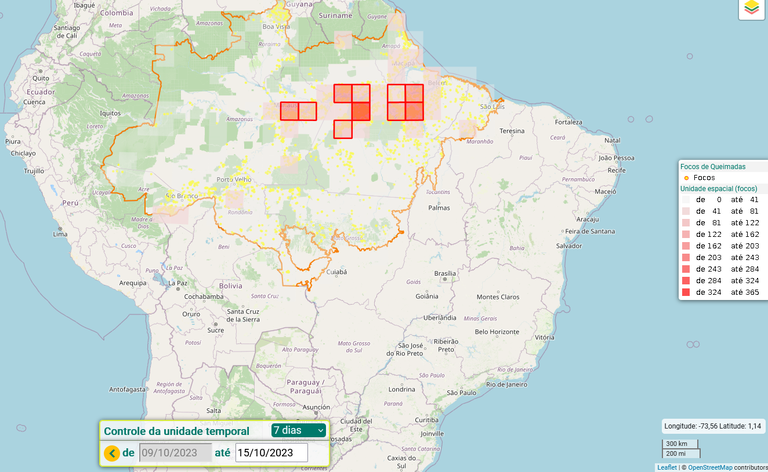
Task: Click the Unidade espacial (focos) legend header
Action: click(718, 188)
